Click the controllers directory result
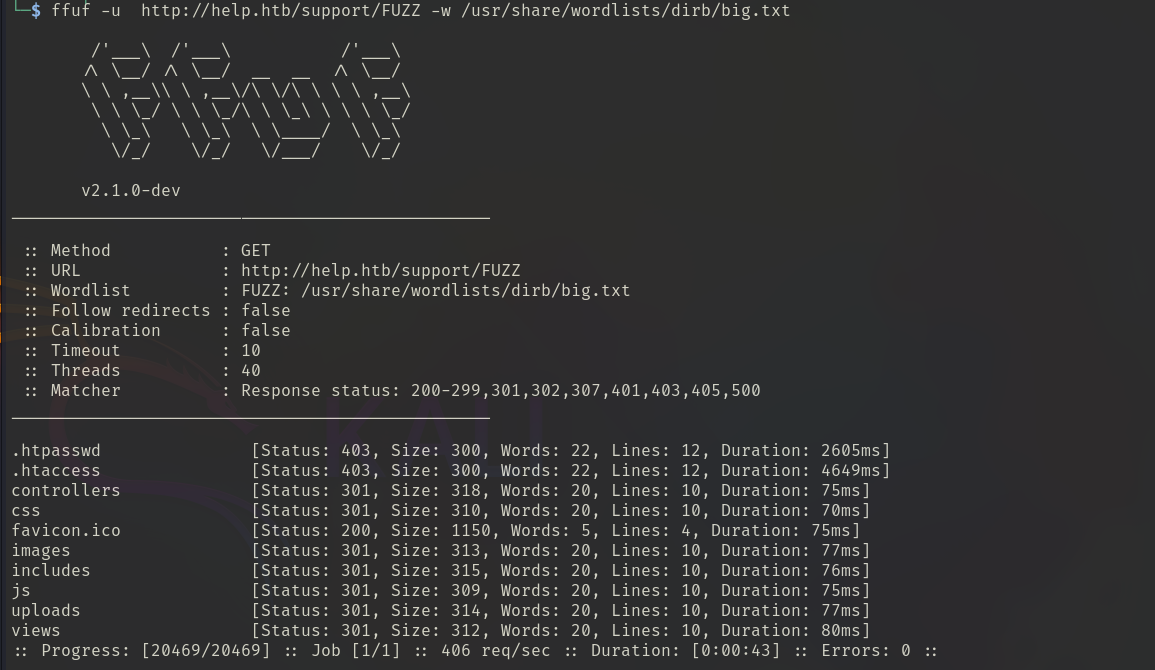This screenshot has width=1155, height=670. pyautogui.click(x=66, y=490)
